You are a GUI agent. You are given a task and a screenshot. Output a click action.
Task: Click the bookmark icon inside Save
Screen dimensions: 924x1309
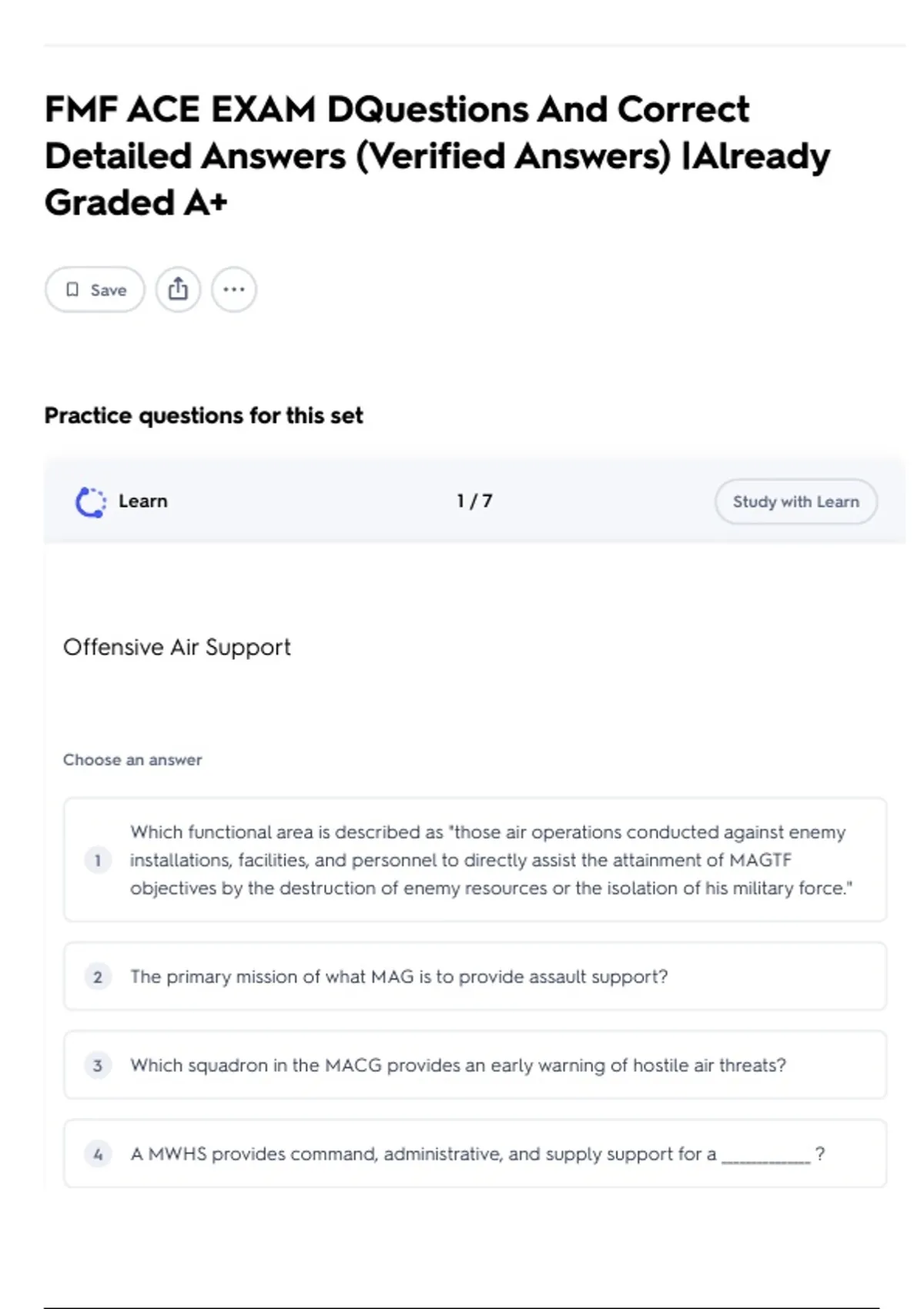point(72,290)
